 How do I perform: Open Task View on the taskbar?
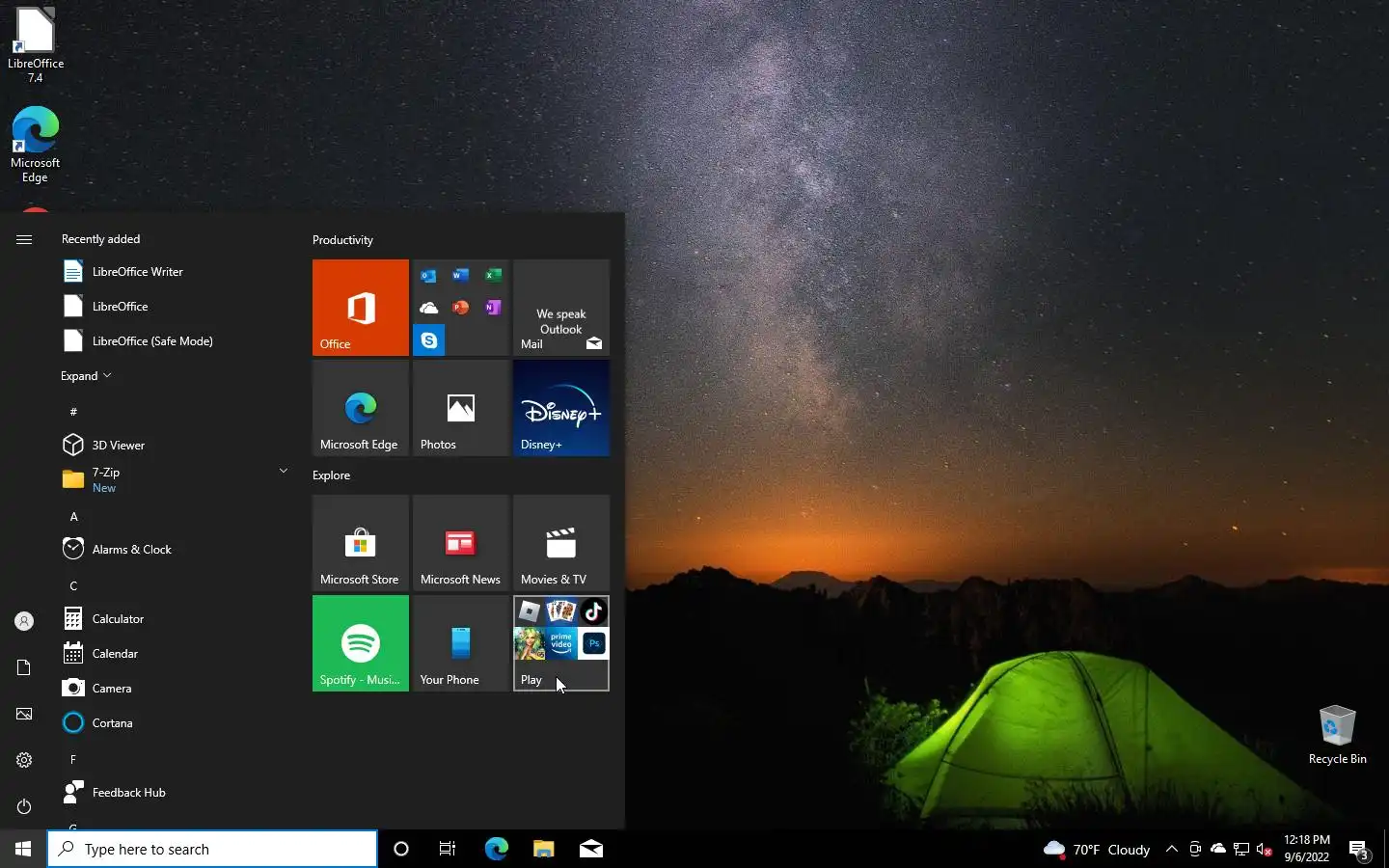(x=448, y=849)
